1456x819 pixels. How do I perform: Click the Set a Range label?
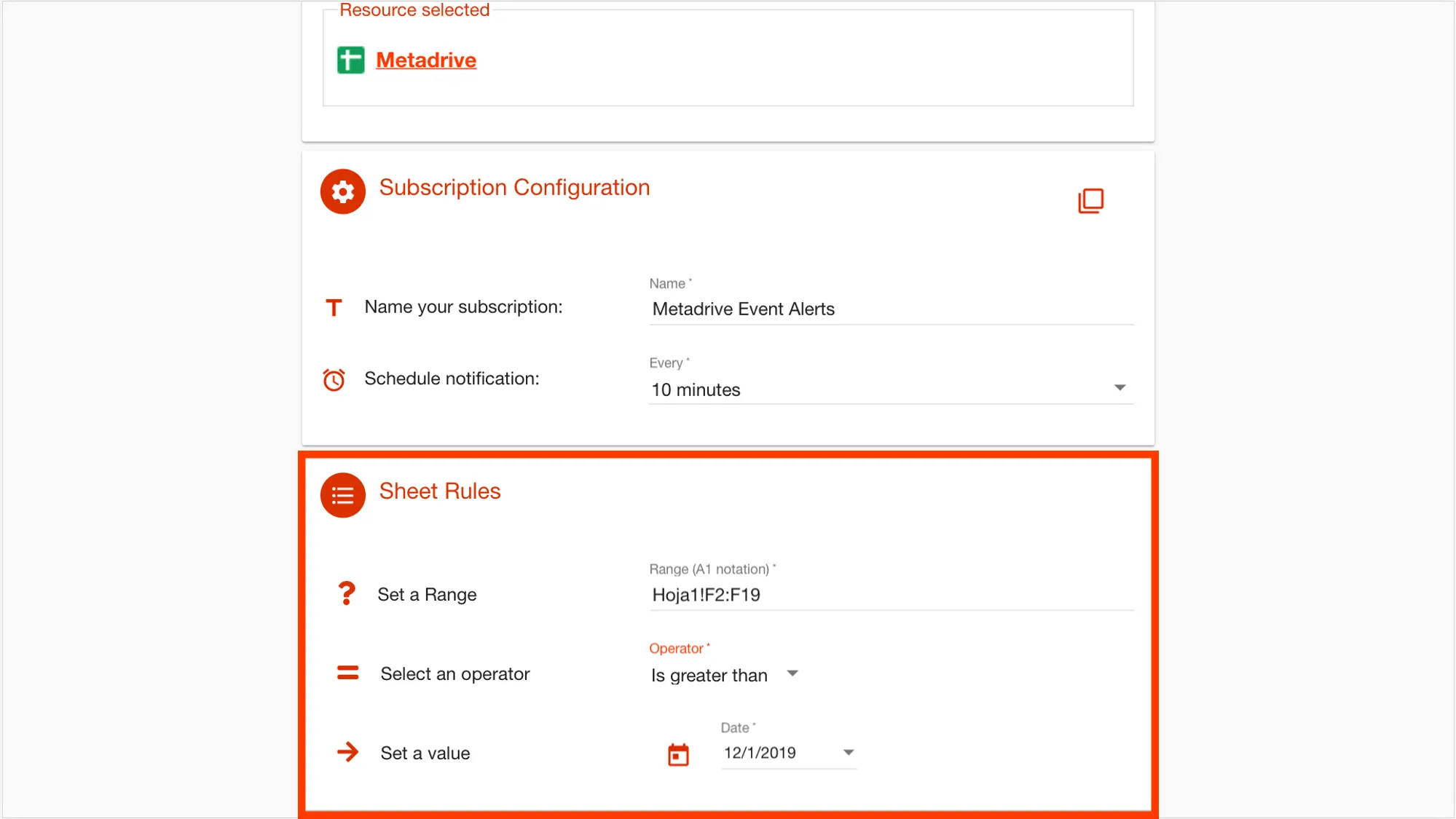427,595
